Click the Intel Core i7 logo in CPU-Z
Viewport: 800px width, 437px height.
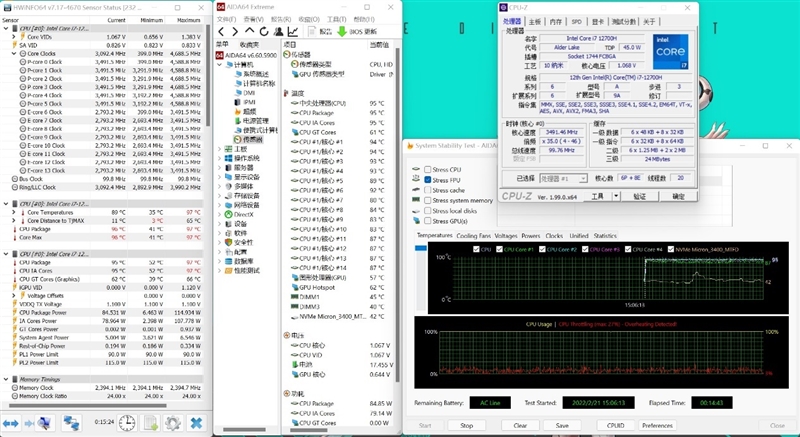[670, 52]
